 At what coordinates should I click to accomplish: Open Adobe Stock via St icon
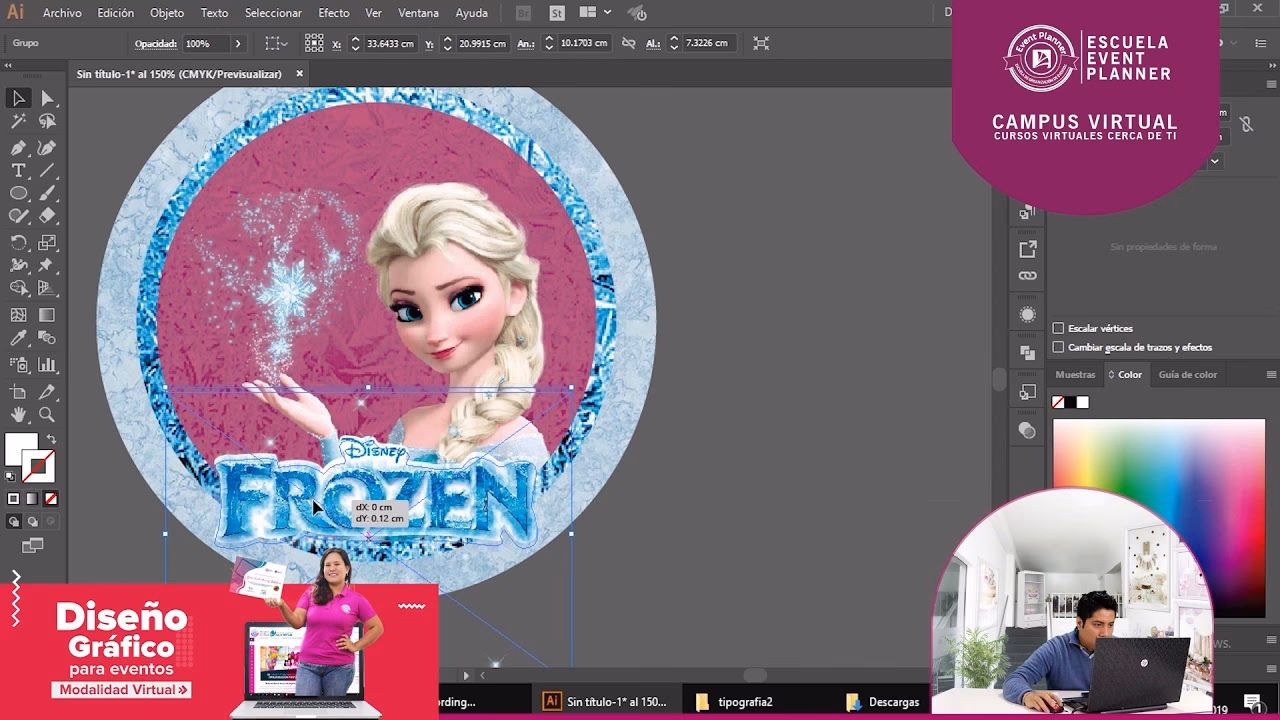557,13
